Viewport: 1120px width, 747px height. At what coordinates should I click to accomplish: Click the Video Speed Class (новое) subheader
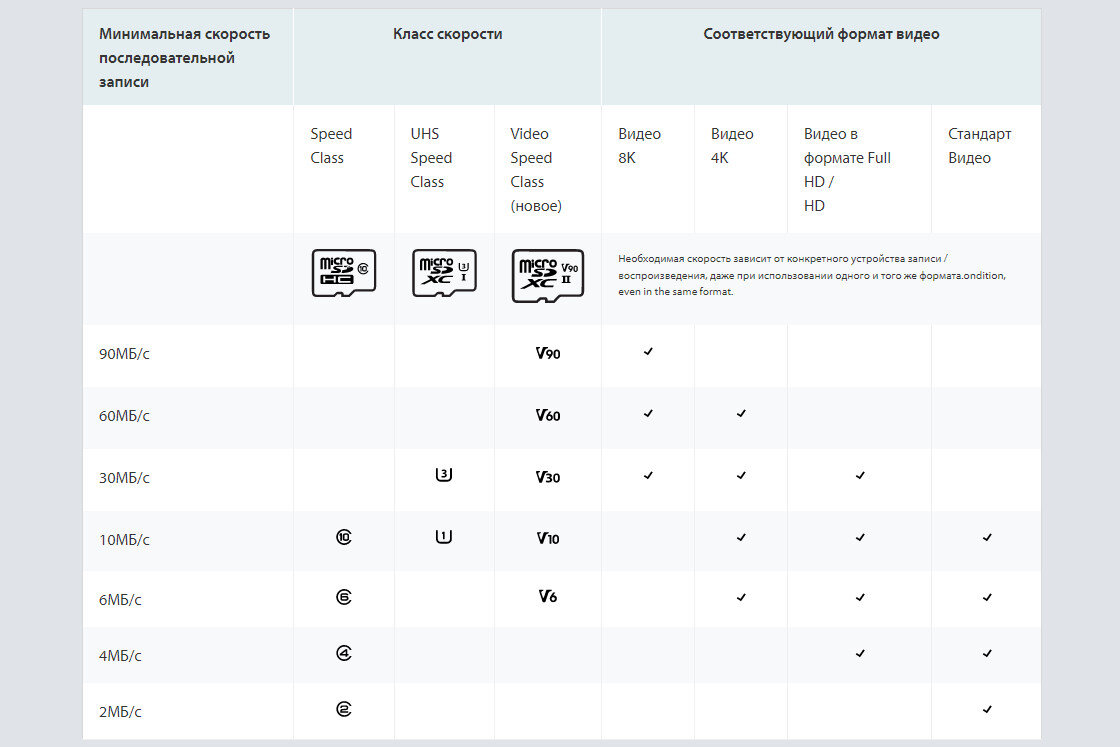[536, 170]
